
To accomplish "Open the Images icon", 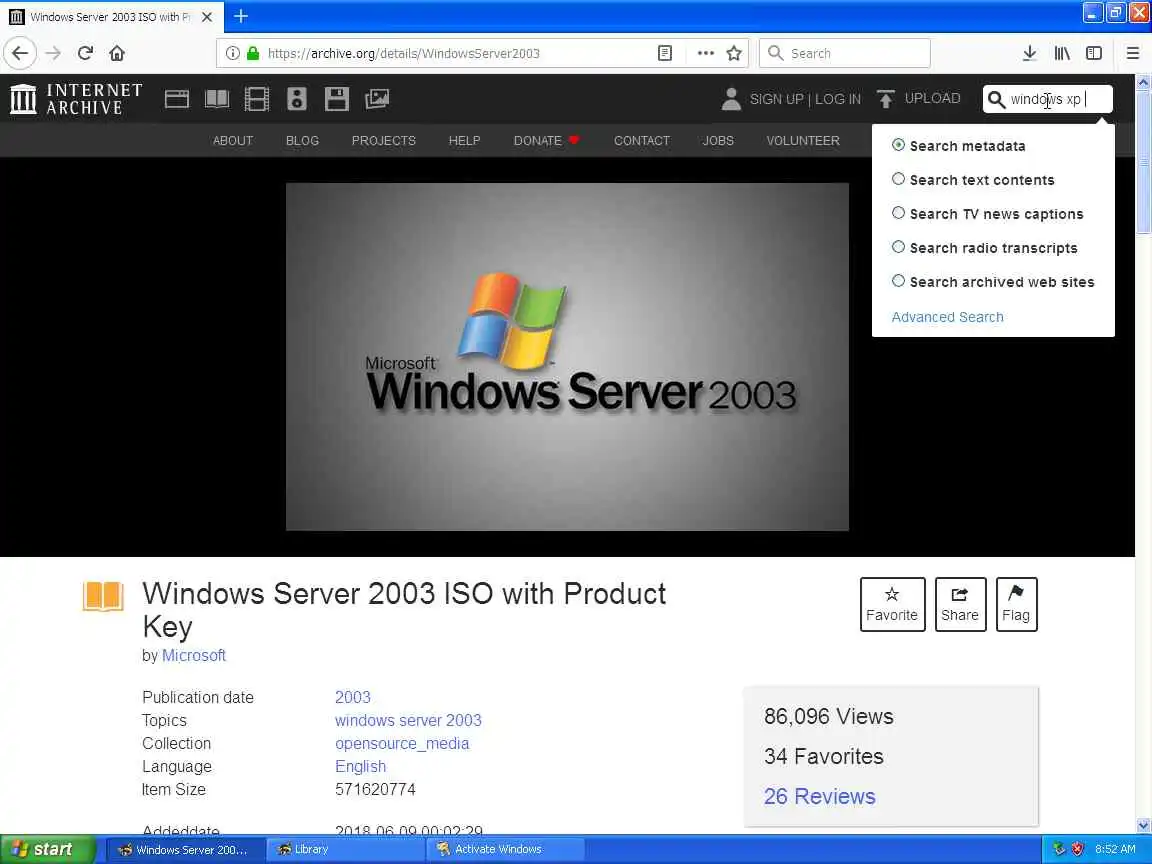I will (377, 98).
